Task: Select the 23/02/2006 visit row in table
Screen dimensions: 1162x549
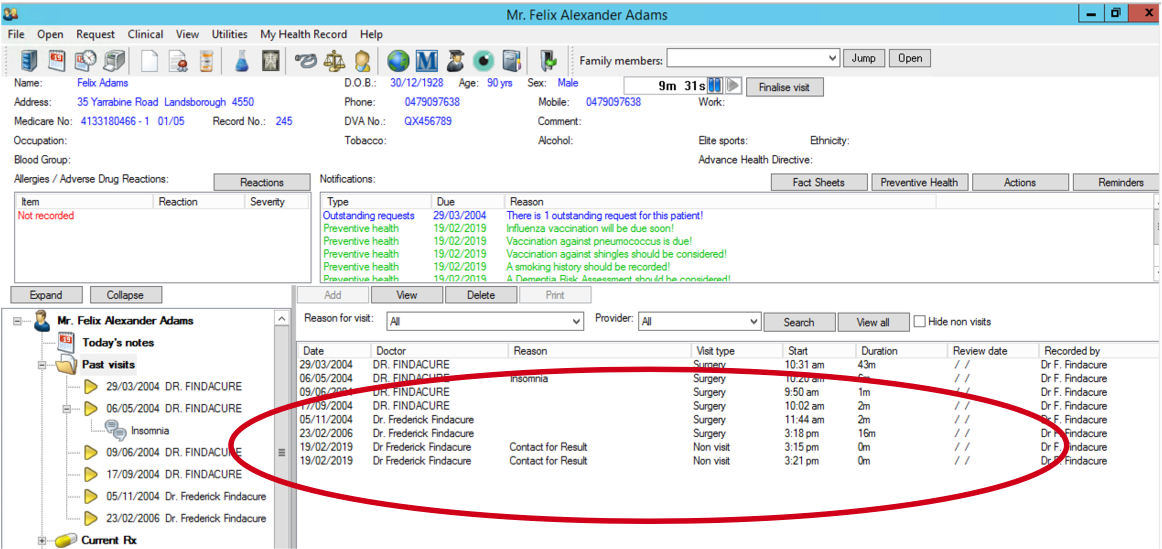Action: point(728,433)
